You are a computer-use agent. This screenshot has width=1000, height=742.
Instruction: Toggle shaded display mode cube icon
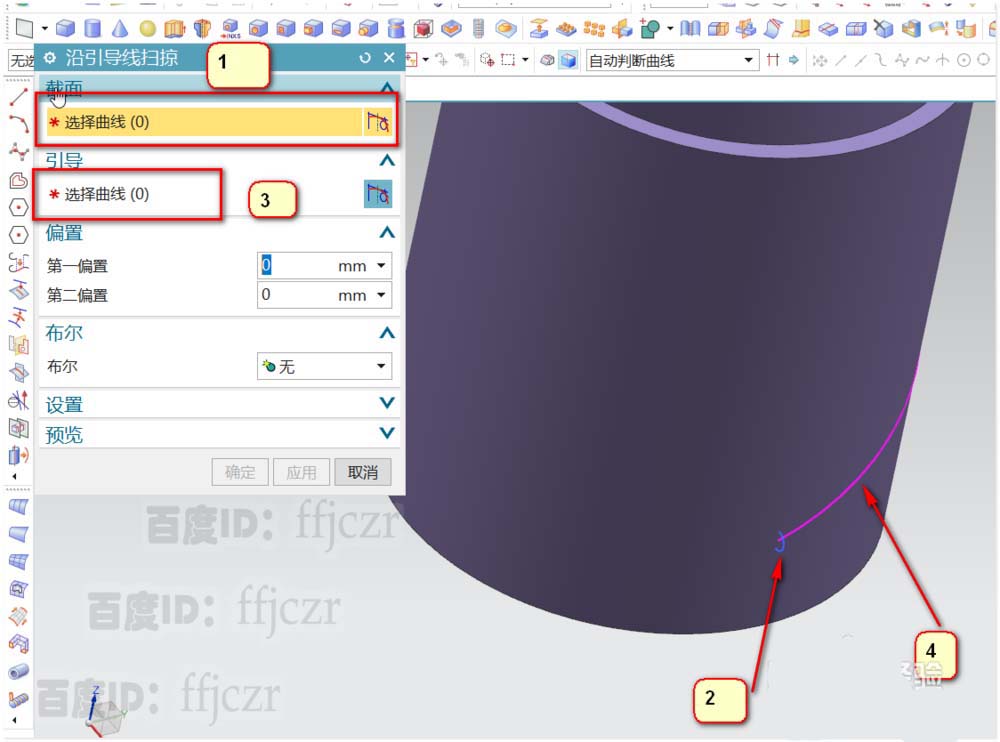[568, 61]
